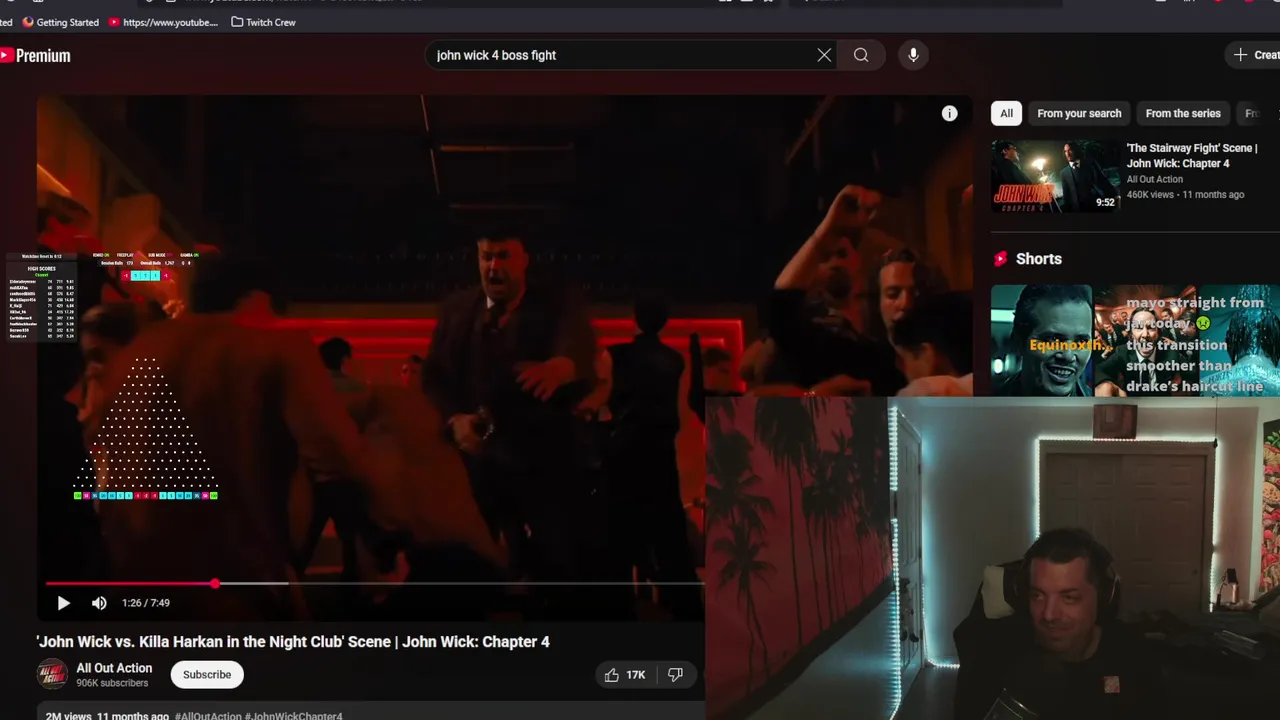
Task: Subscribe to All Out Action channel
Action: 207,674
